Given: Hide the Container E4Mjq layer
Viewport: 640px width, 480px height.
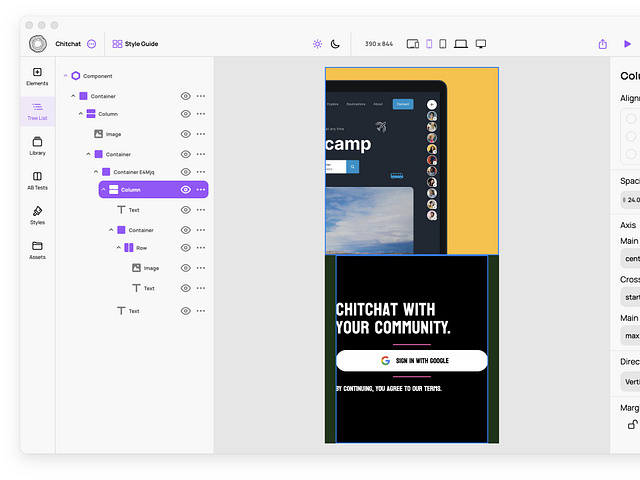Looking at the screenshot, I should click(x=186, y=172).
